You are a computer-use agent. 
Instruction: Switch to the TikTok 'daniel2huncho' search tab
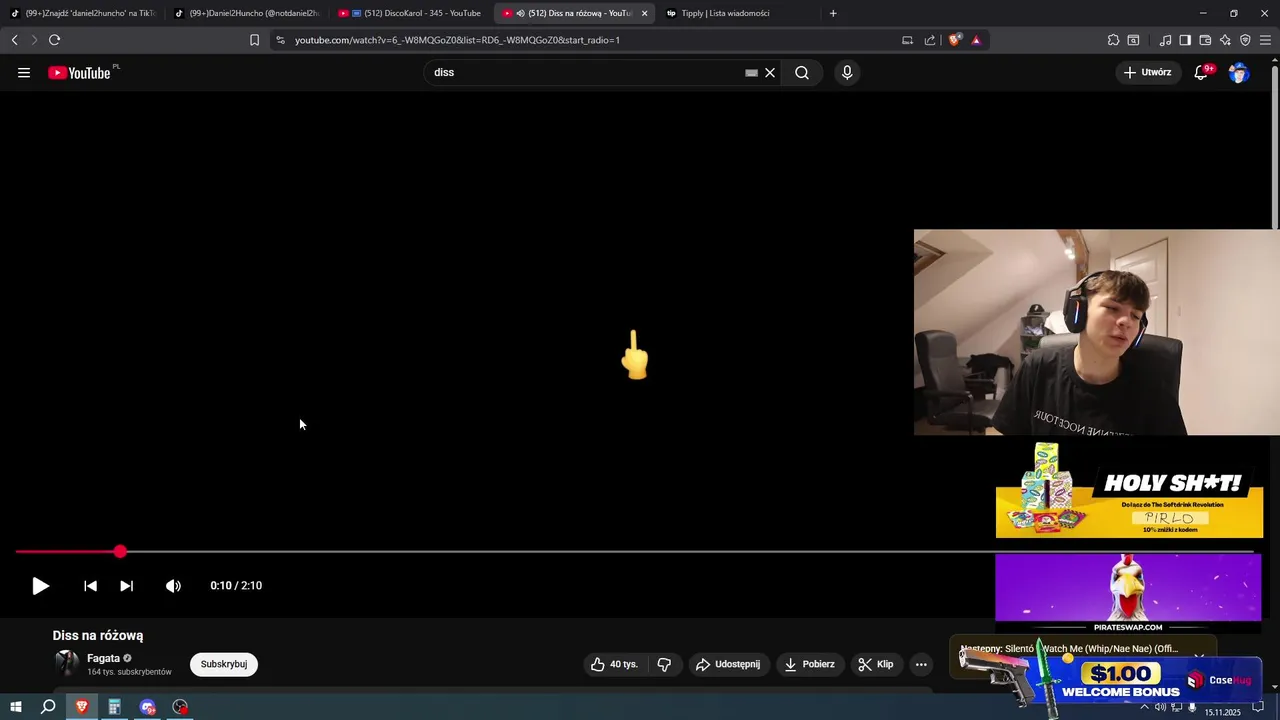83,13
